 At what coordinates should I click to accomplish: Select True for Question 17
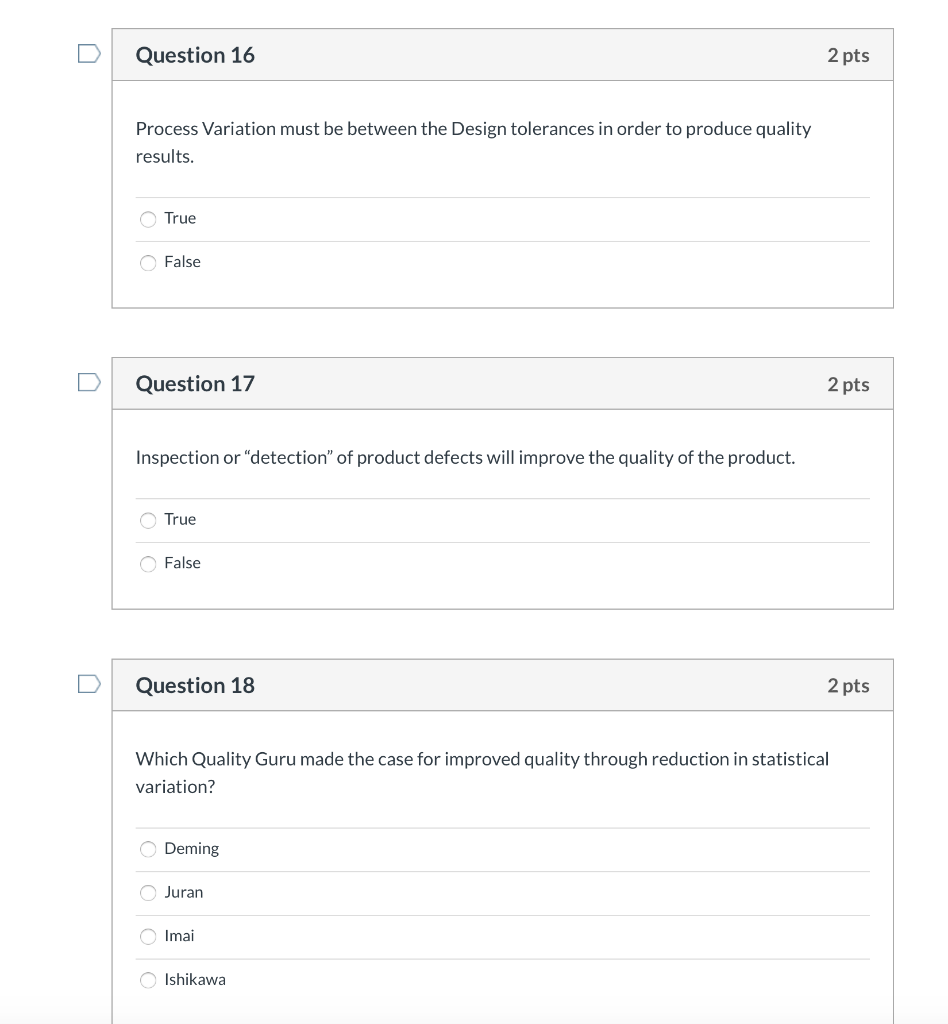click(148, 520)
